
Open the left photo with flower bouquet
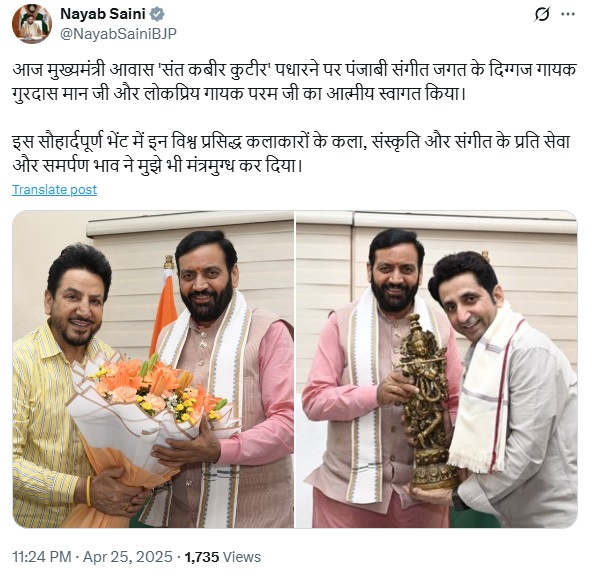pos(153,369)
